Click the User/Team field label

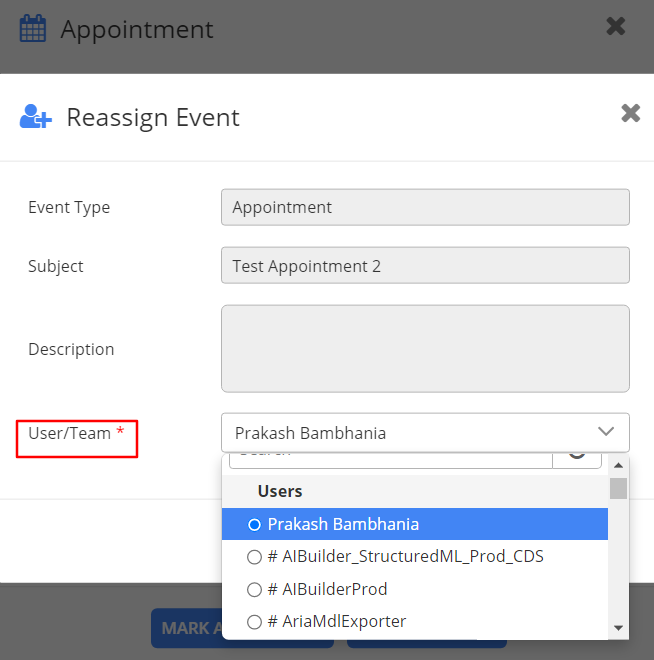tap(70, 433)
